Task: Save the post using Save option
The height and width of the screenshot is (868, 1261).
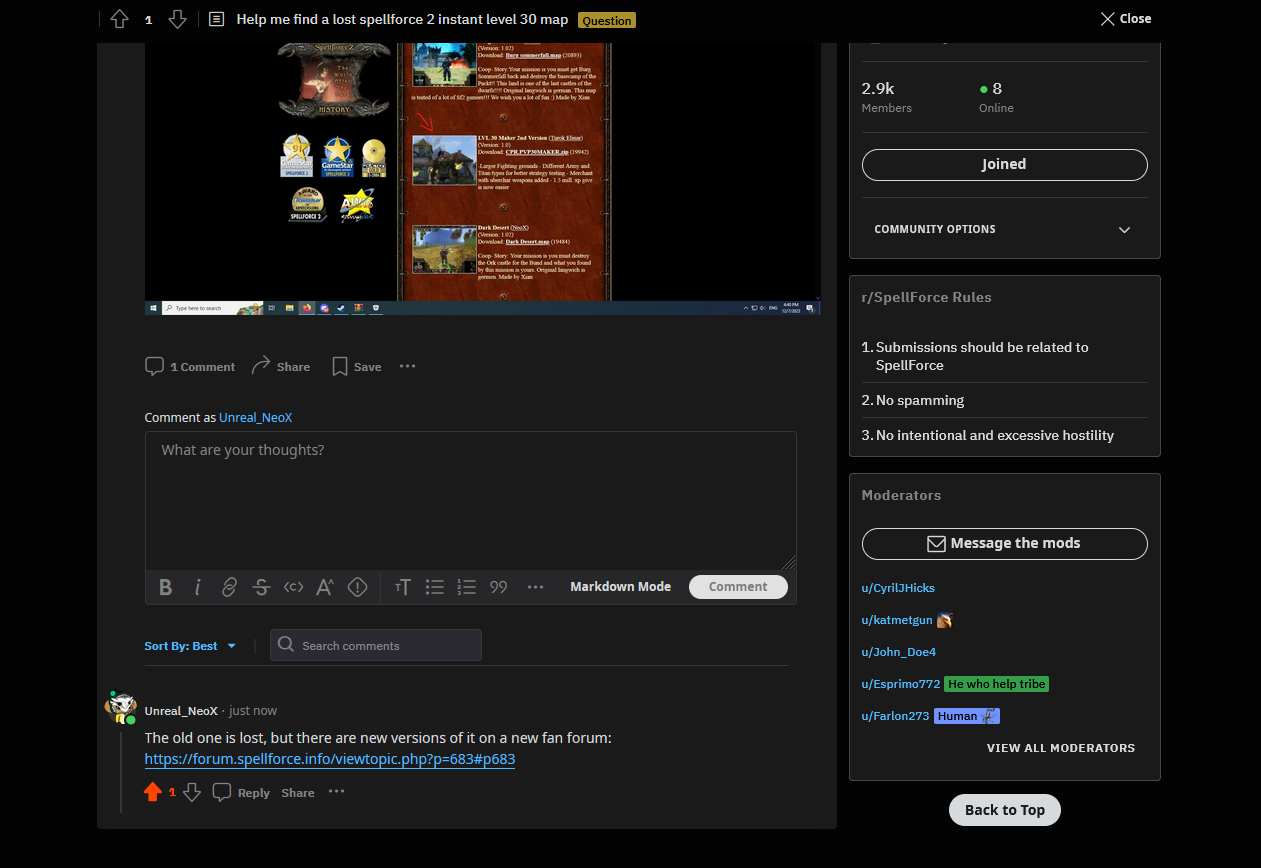Action: 356,367
